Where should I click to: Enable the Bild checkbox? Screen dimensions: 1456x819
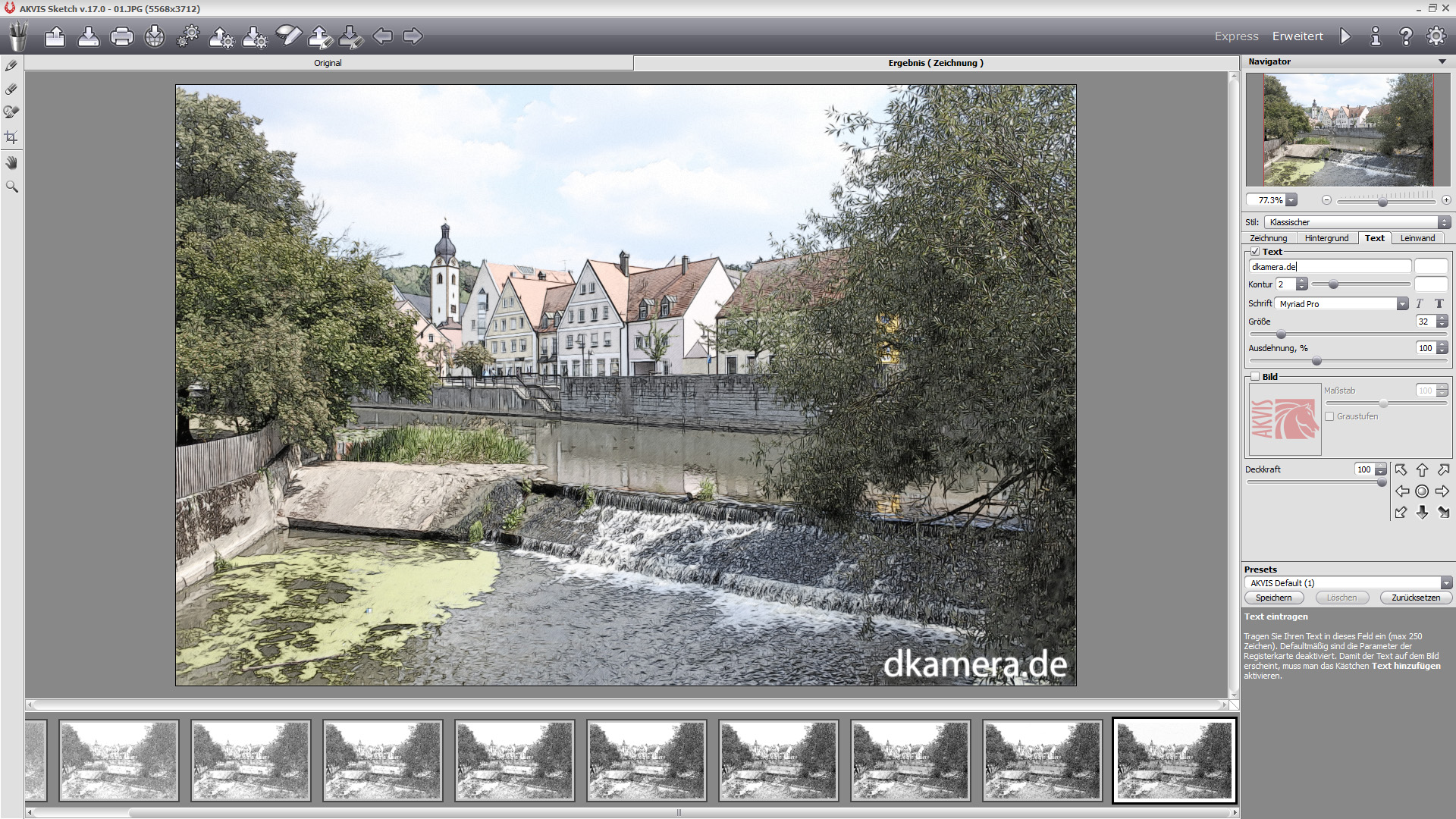click(1255, 377)
